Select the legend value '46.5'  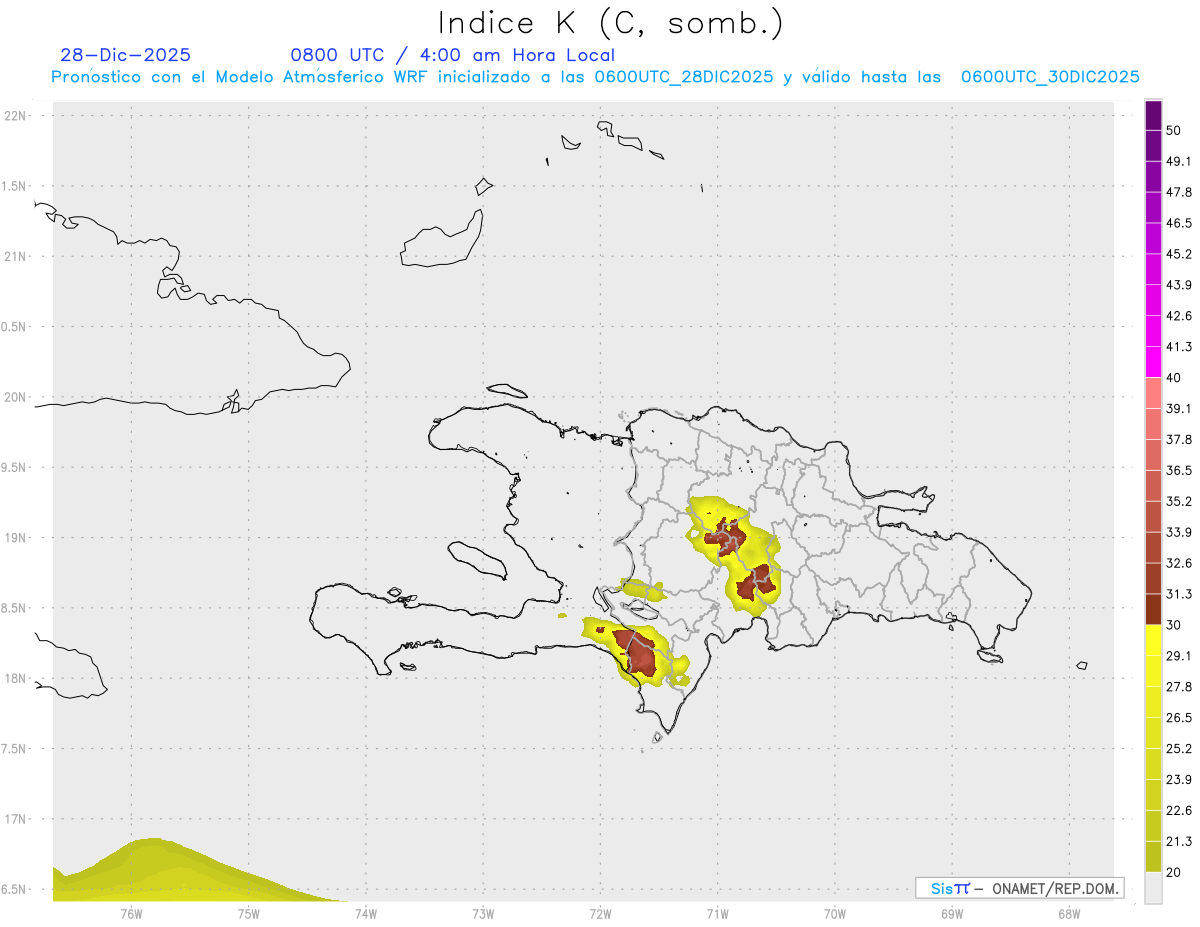(1178, 223)
